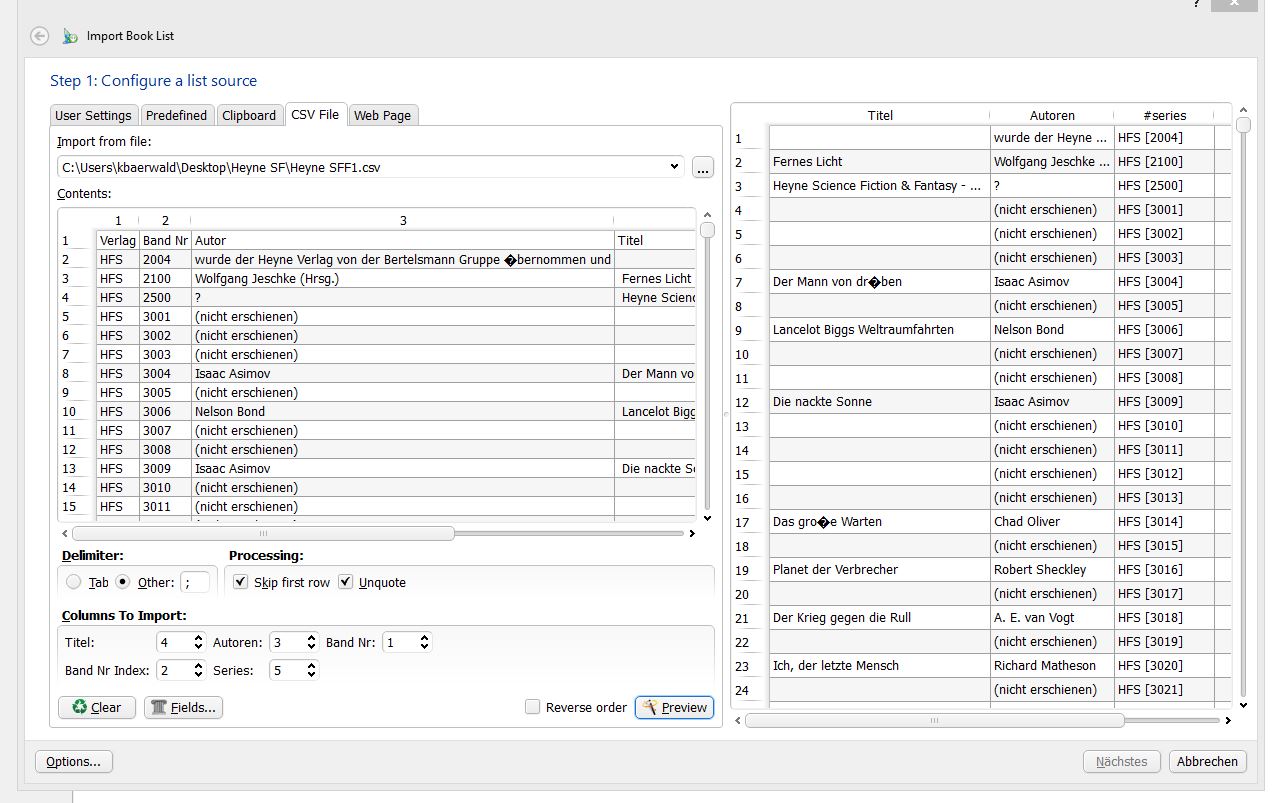Click the columns icon on Fields button
1280x803 pixels.
158,708
